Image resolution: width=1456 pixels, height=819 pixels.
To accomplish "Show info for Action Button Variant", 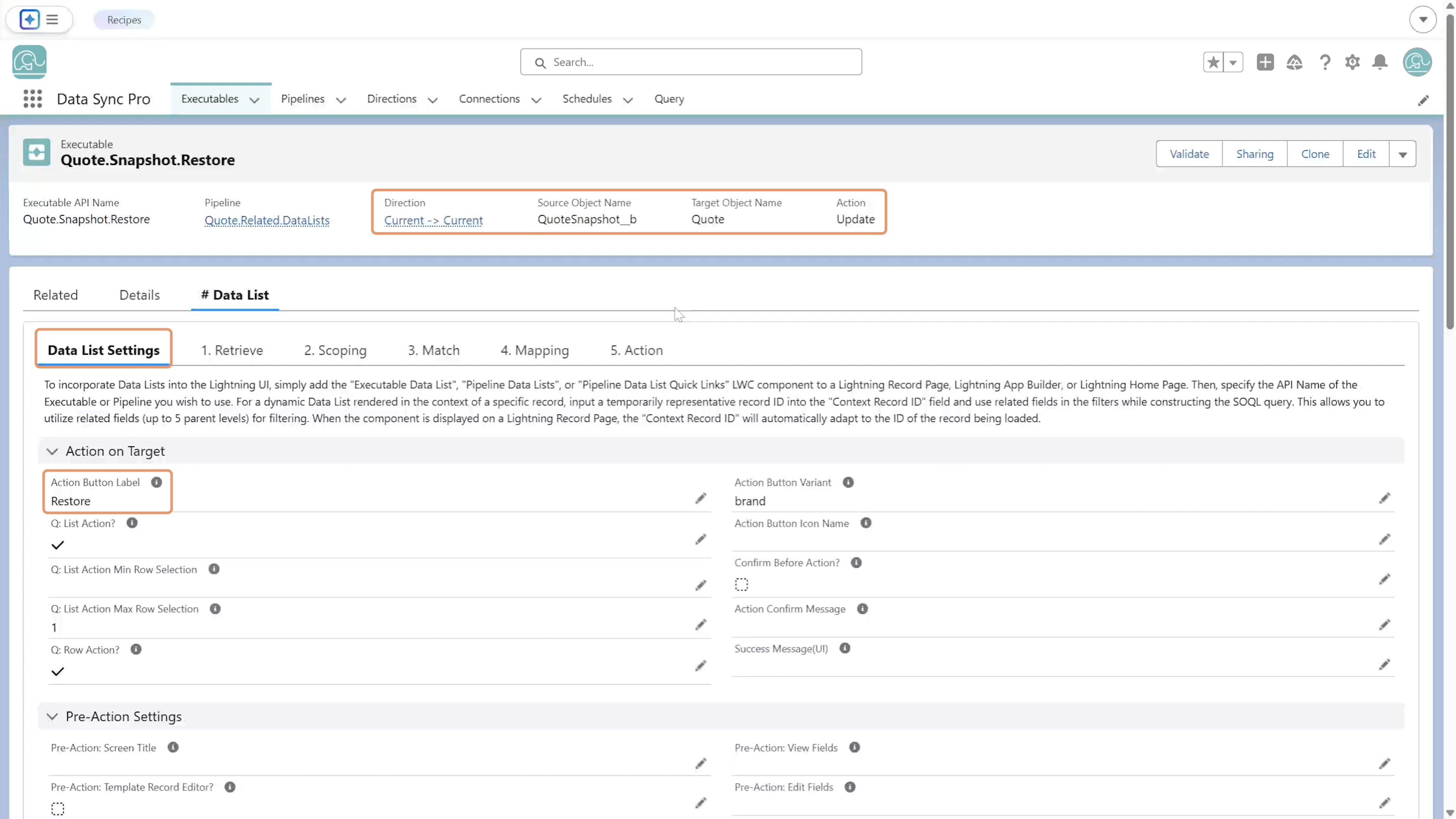I will coord(848,482).
